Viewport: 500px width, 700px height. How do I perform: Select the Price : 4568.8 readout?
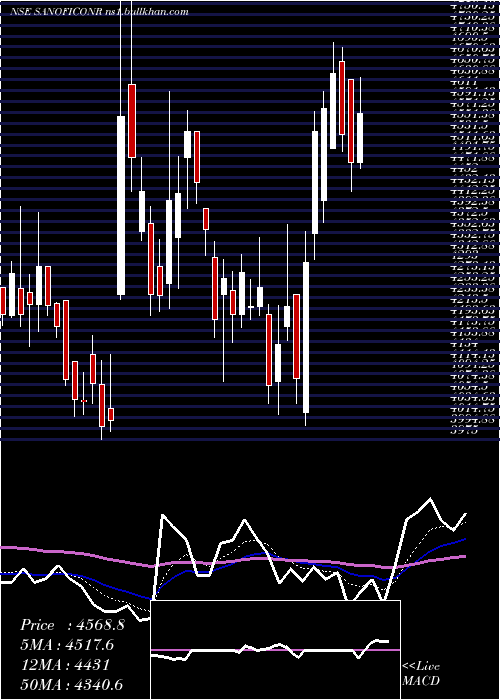(x=72, y=625)
